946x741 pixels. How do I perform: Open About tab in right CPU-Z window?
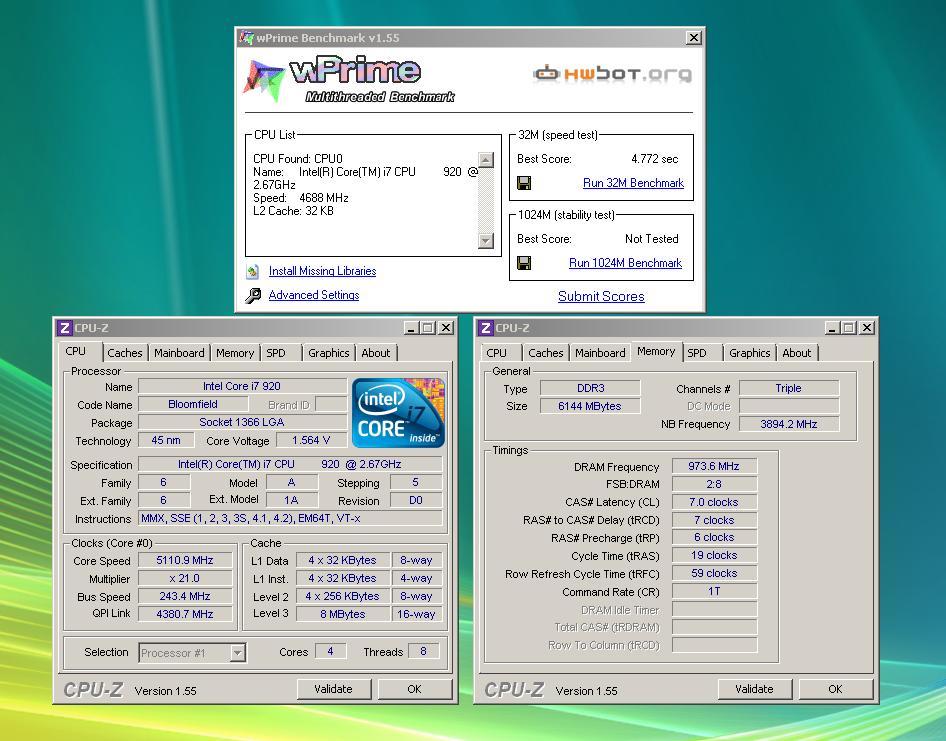point(797,353)
